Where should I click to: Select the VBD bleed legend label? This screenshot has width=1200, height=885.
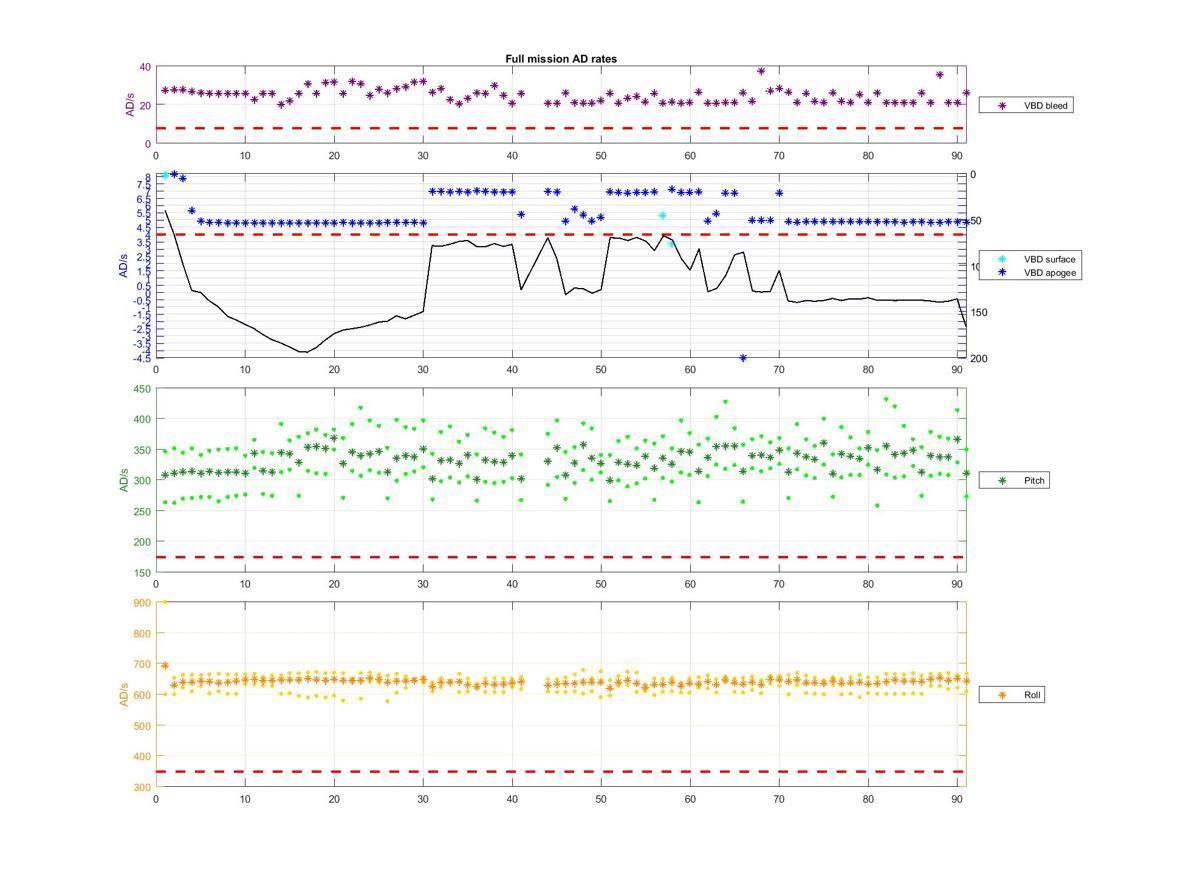pyautogui.click(x=1045, y=105)
